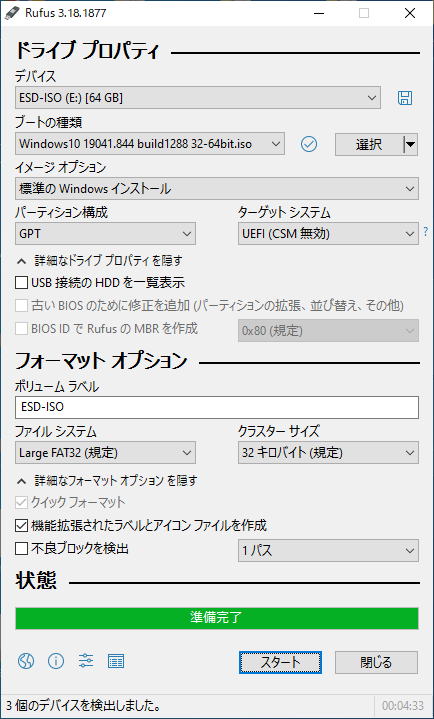The image size is (434, 719).
Task: Open the about information icon
Action: (56, 661)
